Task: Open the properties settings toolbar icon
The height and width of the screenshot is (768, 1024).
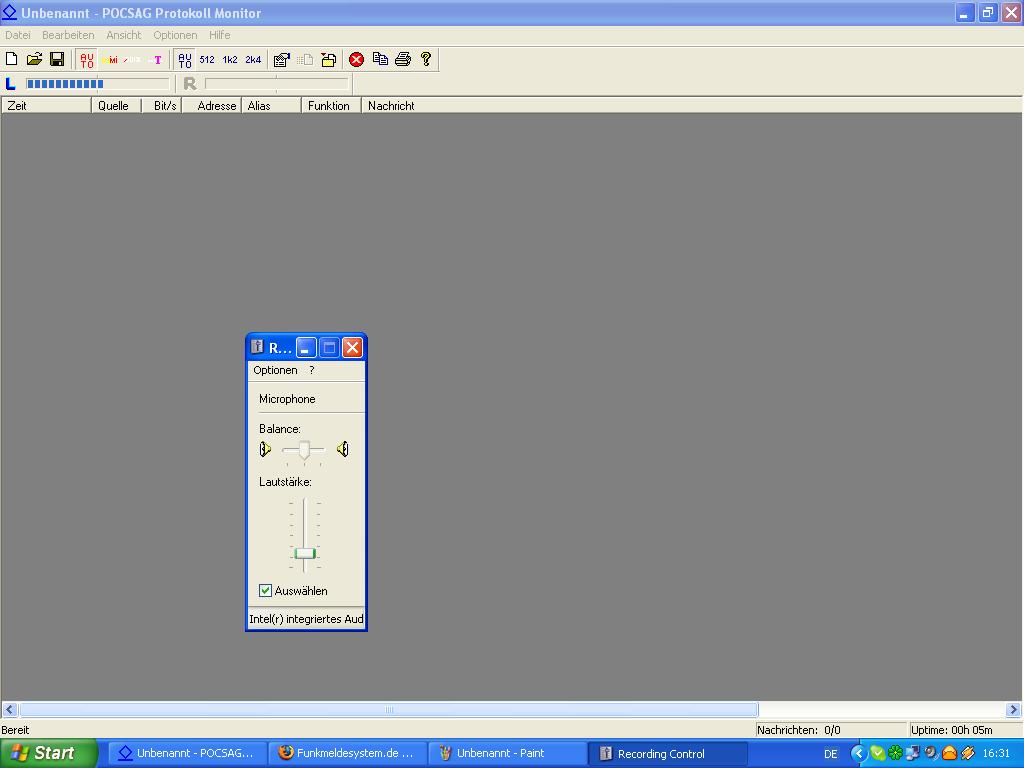Action: (282, 60)
